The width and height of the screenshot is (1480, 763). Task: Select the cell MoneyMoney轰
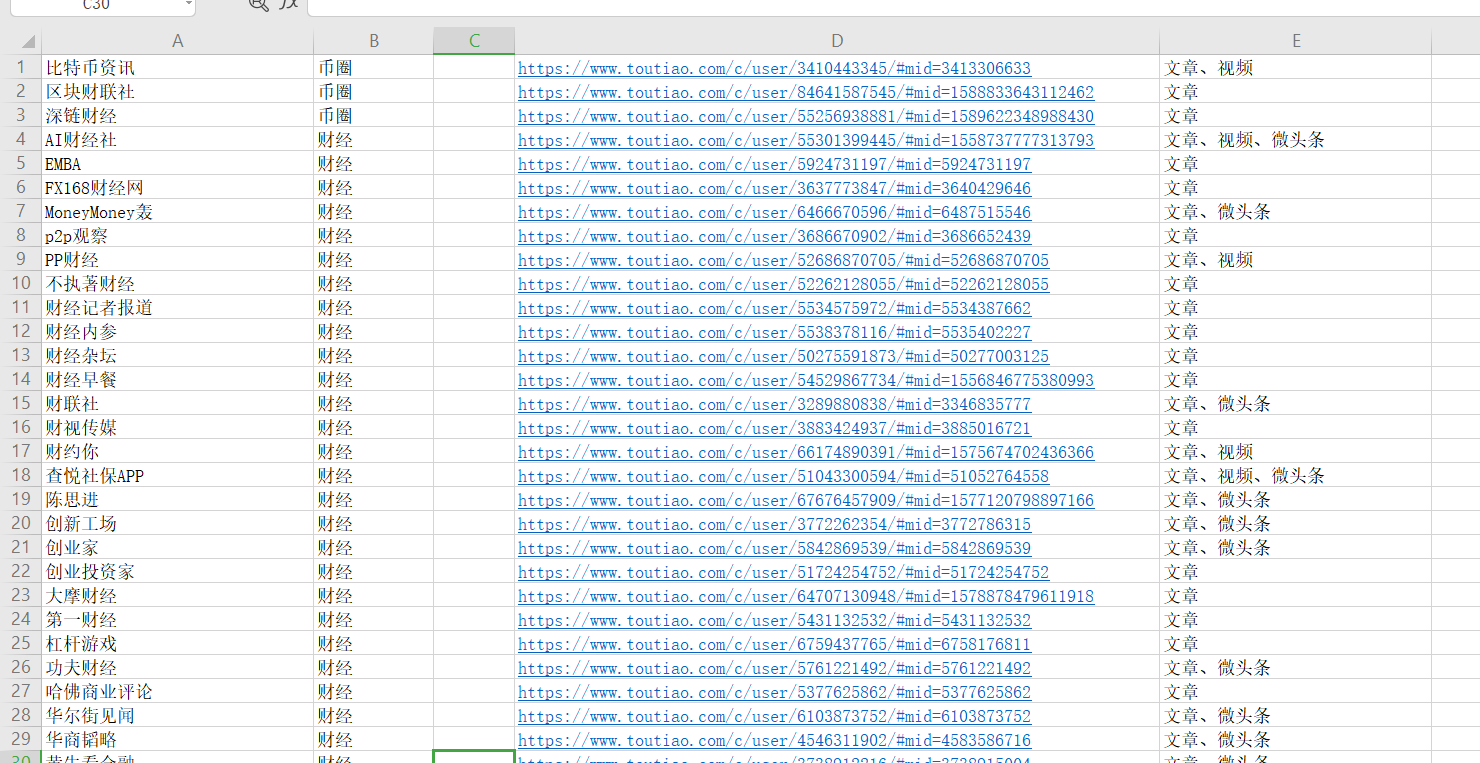(x=177, y=212)
